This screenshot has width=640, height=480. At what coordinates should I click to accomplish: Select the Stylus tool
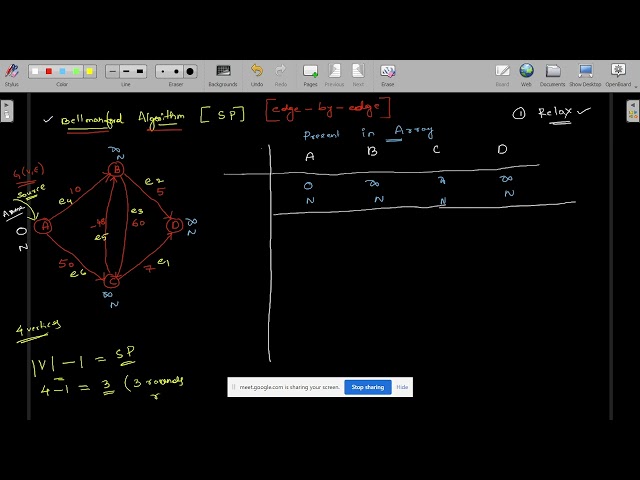point(12,75)
